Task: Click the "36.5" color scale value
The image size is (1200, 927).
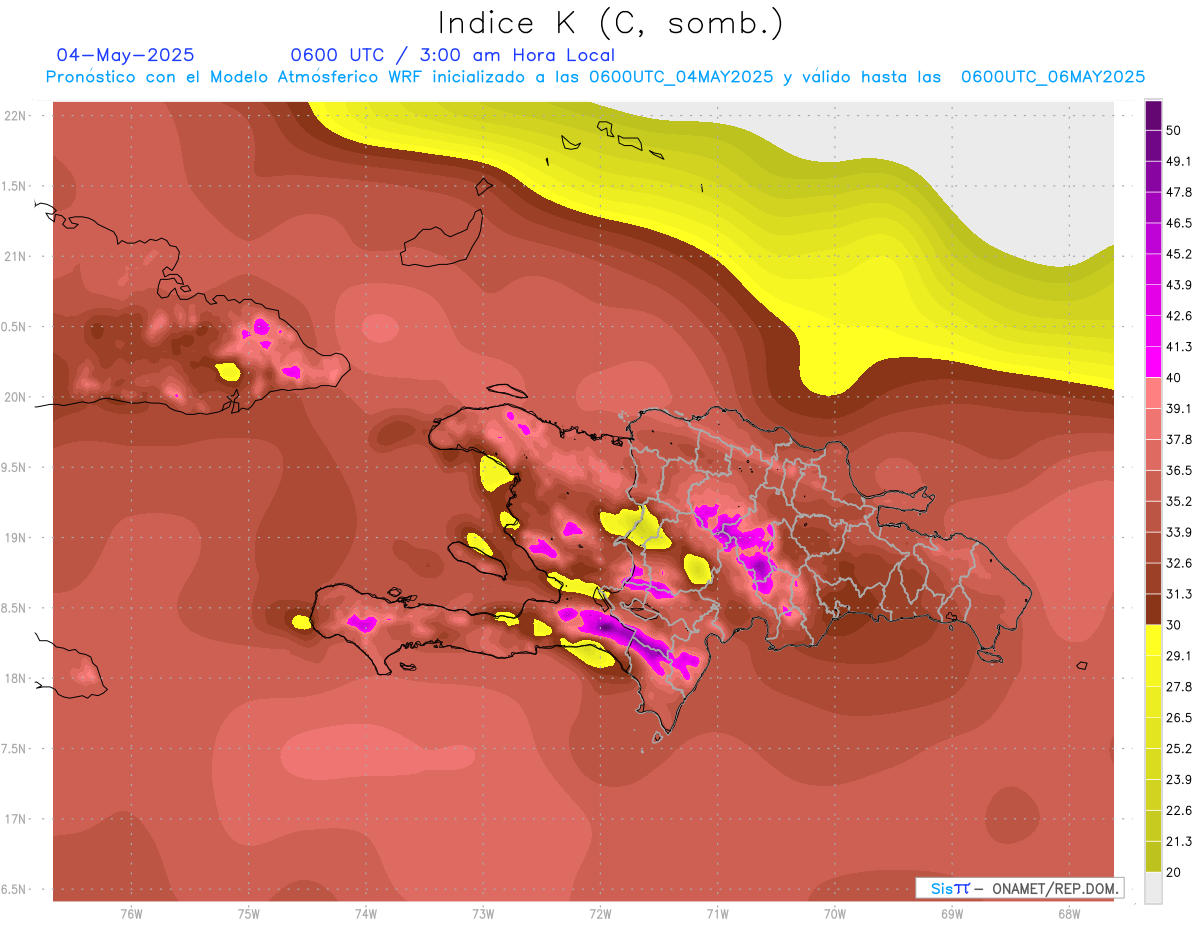Action: point(1178,470)
